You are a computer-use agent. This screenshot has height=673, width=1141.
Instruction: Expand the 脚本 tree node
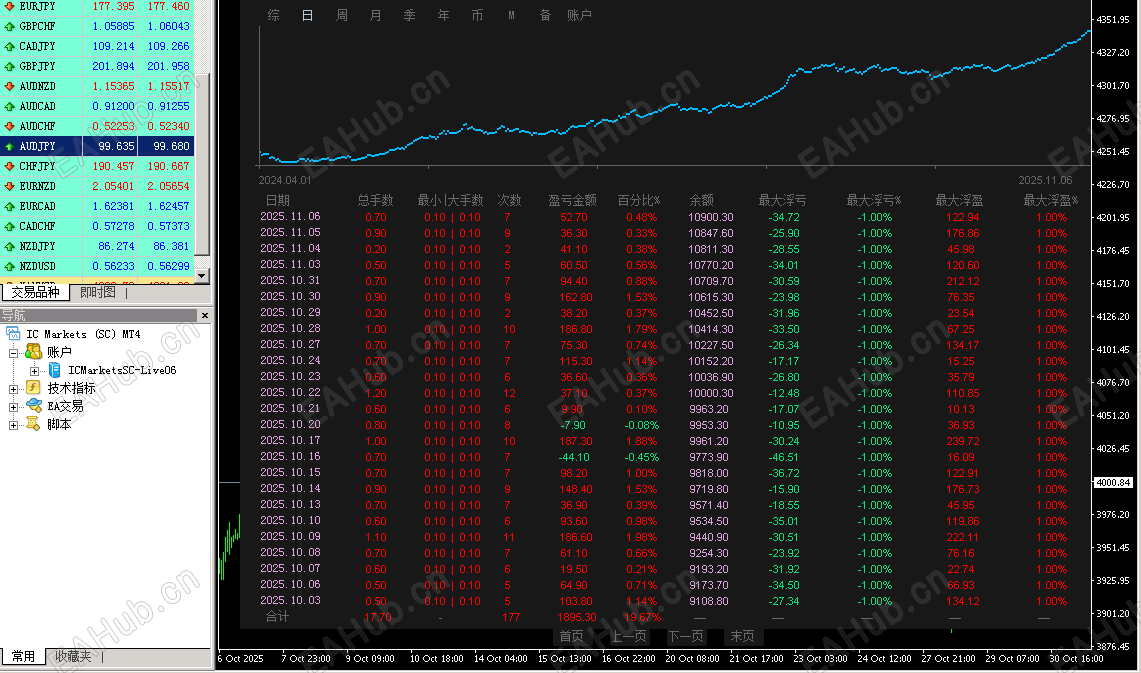[x=13, y=425]
